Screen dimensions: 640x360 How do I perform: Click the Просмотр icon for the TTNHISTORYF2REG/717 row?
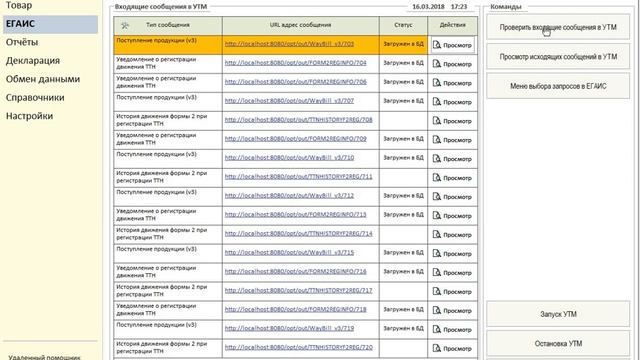(437, 291)
